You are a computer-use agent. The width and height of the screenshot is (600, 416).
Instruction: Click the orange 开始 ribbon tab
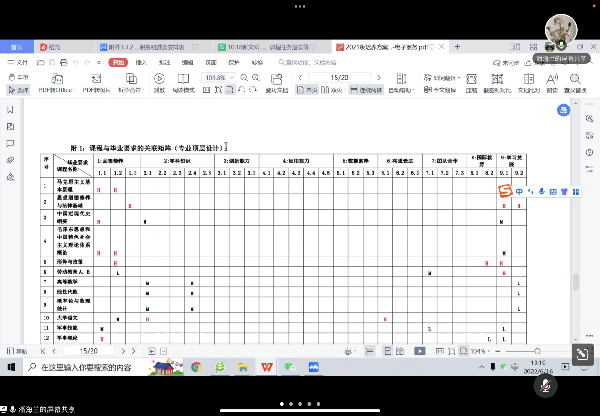tap(118, 61)
